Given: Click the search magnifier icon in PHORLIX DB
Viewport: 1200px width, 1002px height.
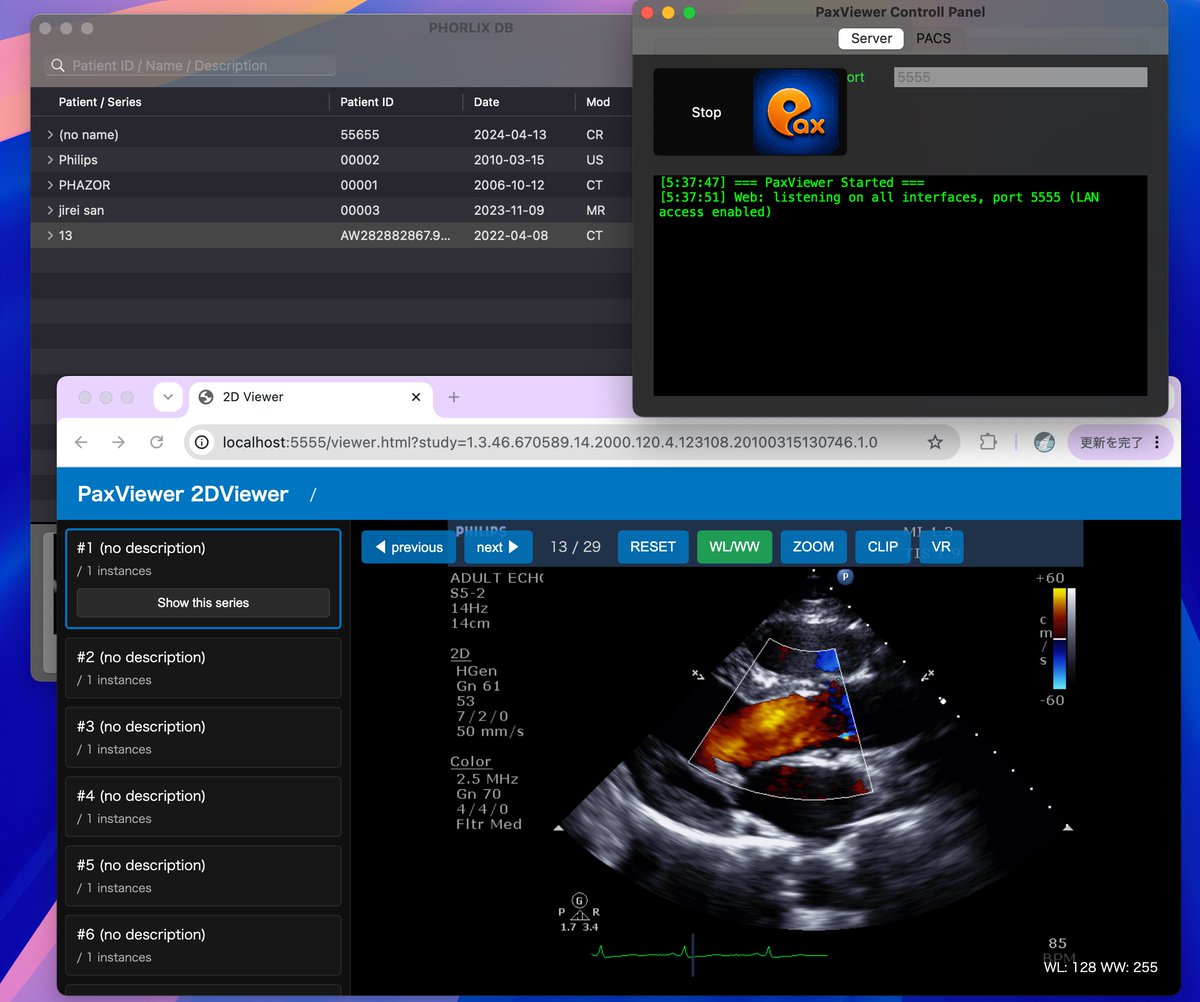Looking at the screenshot, I should 58,66.
